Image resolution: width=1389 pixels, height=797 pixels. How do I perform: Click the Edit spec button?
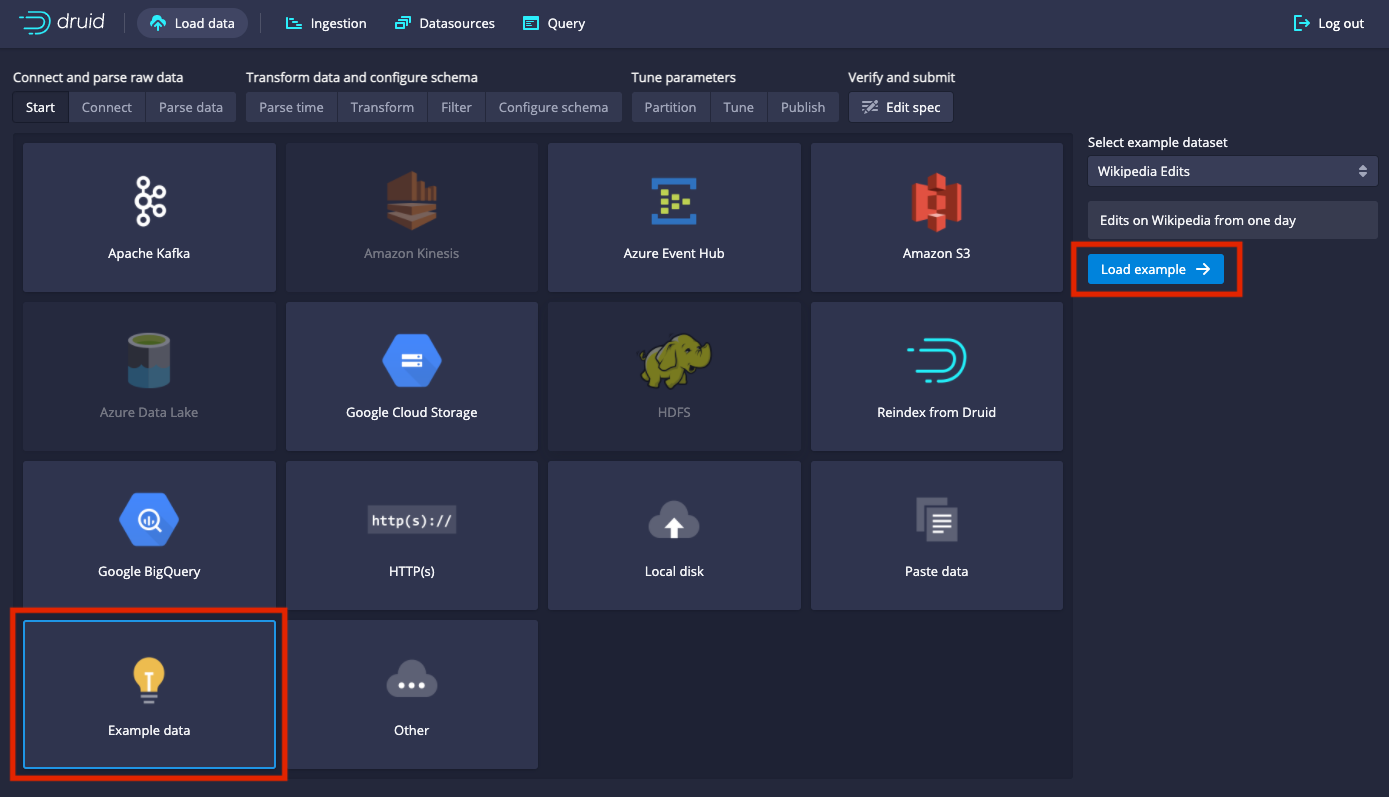coord(901,107)
